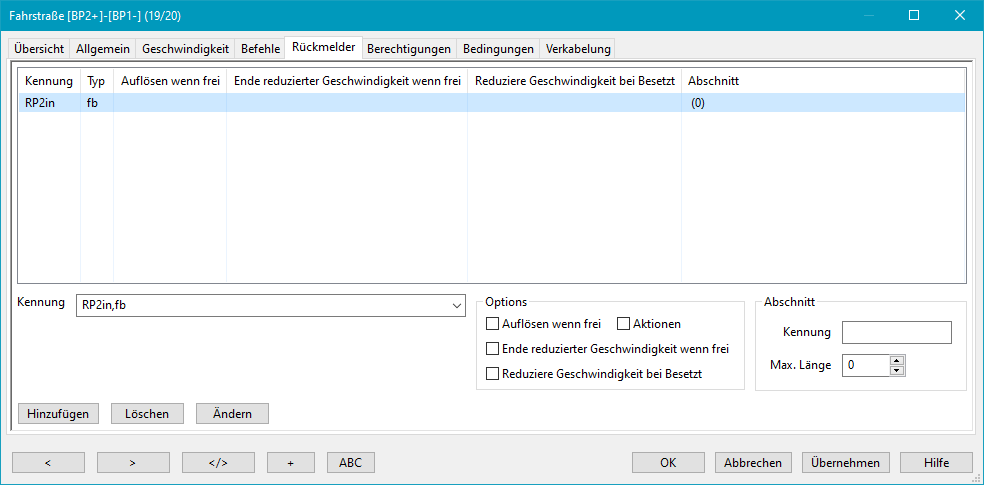The image size is (984, 485).
Task: Decrease Max. Länge with down arrow
Action: (x=897, y=371)
